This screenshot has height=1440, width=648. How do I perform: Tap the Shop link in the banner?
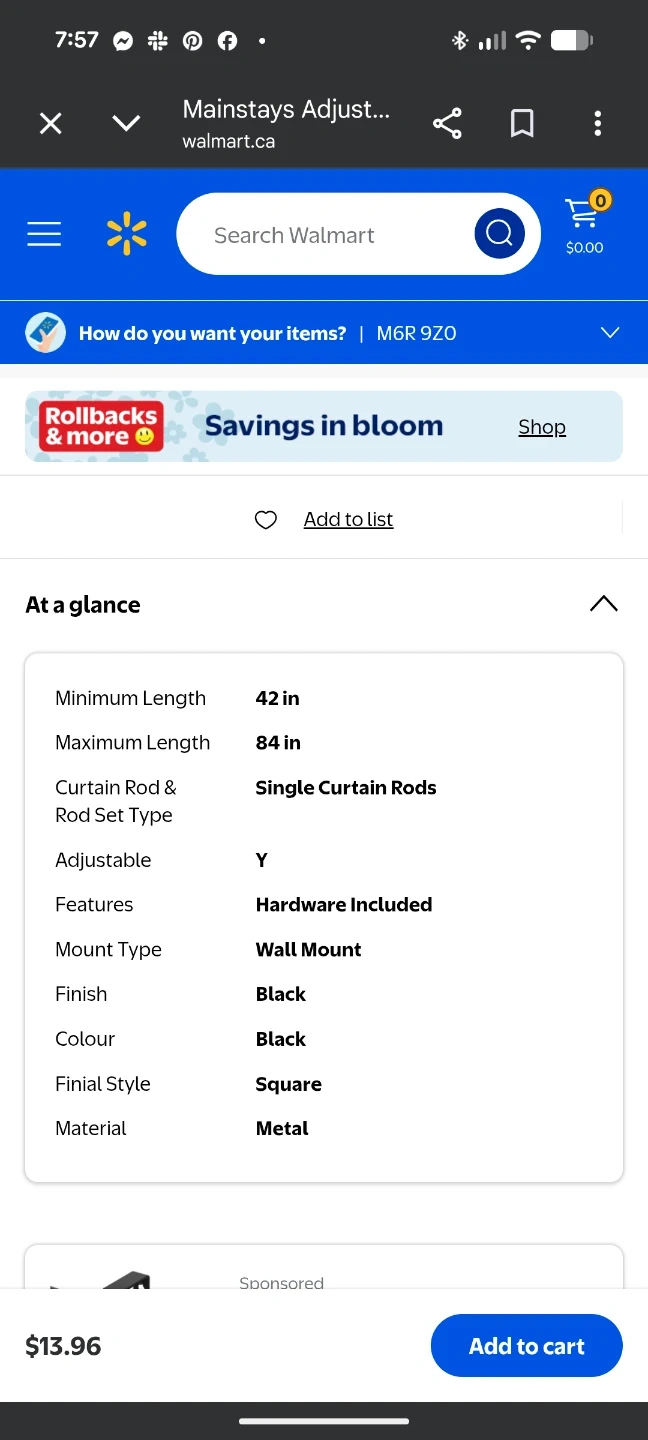coord(542,427)
